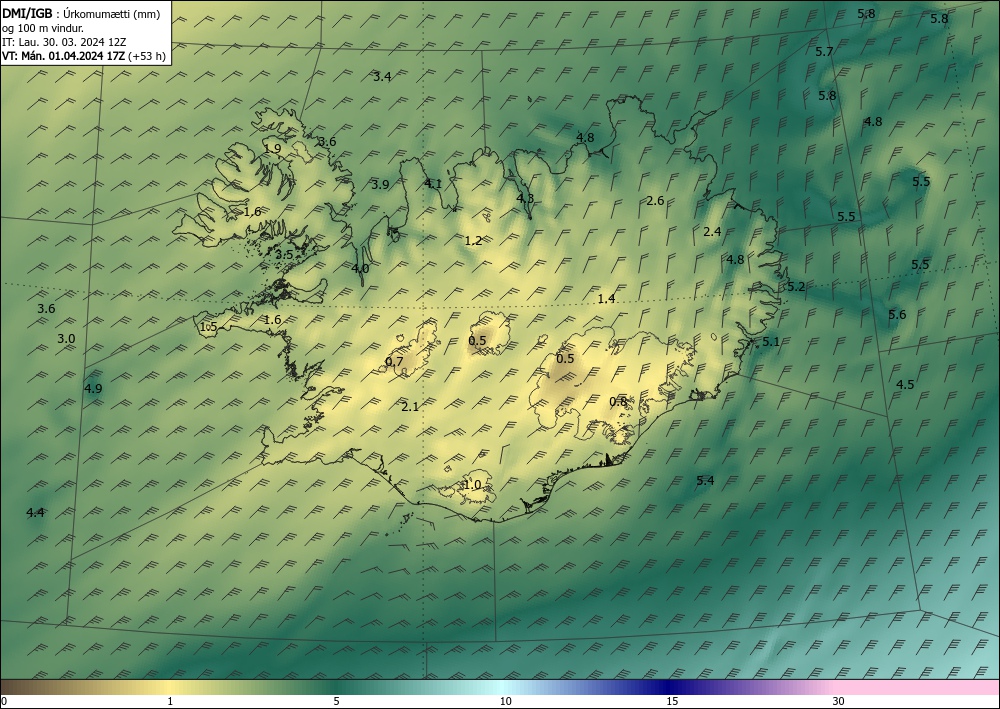Select the 4.5 value label

(x=905, y=384)
